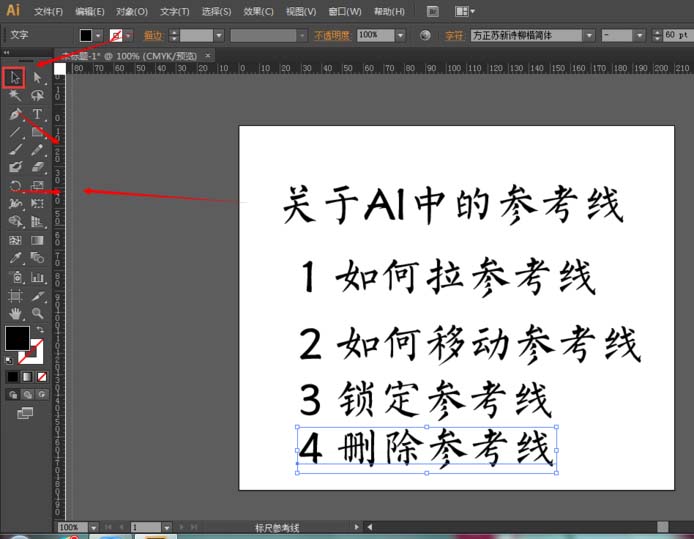Click the 字符 panel link

[x=454, y=35]
